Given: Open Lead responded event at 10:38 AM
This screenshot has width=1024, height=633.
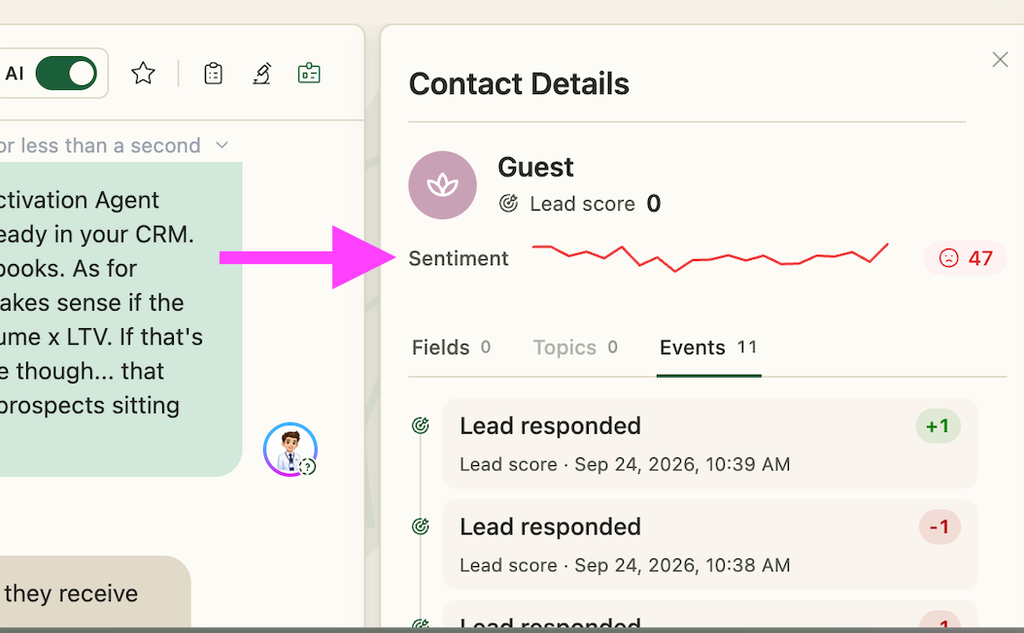Looking at the screenshot, I should [710, 545].
